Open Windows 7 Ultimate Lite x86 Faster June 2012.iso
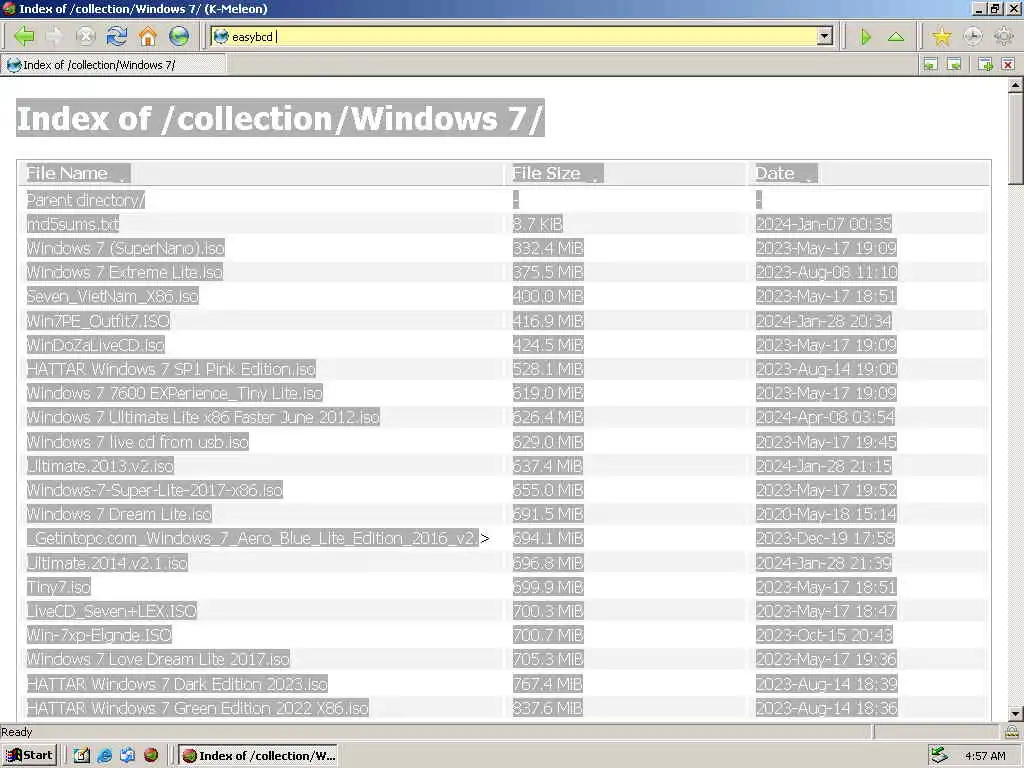1024x768 pixels. [x=203, y=417]
